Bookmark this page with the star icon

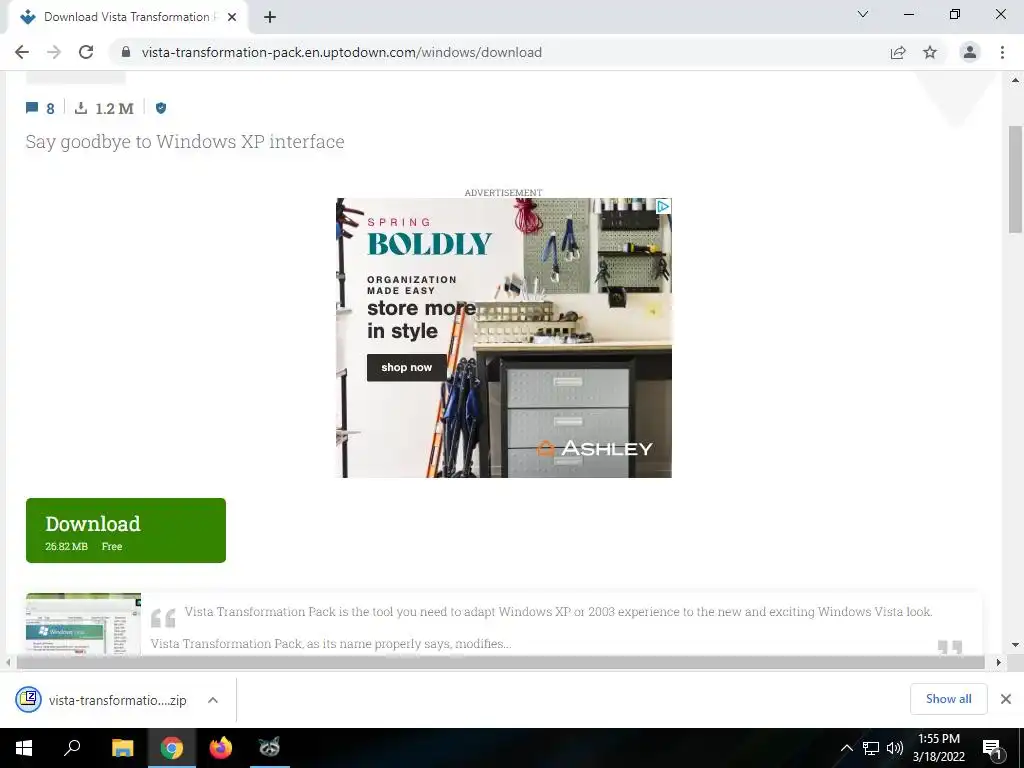(x=930, y=52)
